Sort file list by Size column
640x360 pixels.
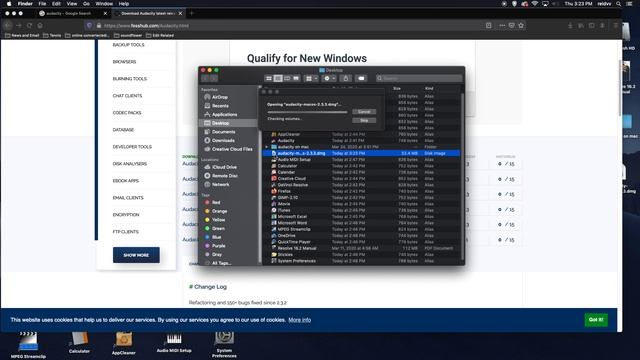397,88
